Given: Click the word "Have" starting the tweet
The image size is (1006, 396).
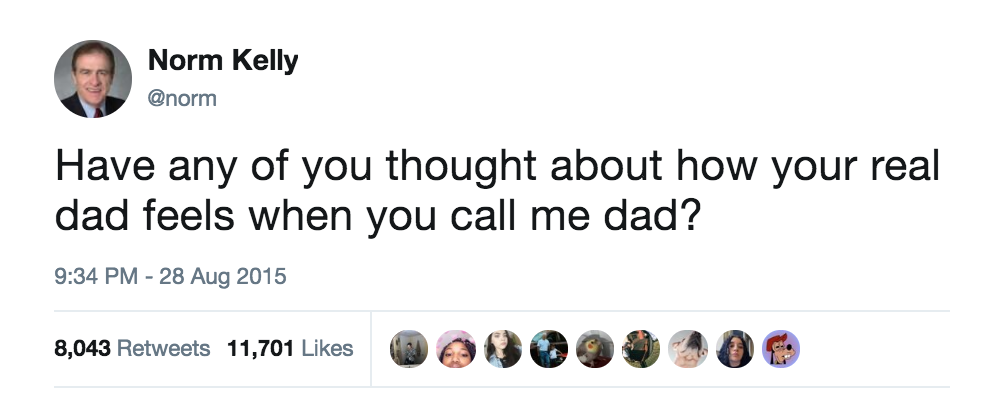Looking at the screenshot, I should [x=105, y=166].
